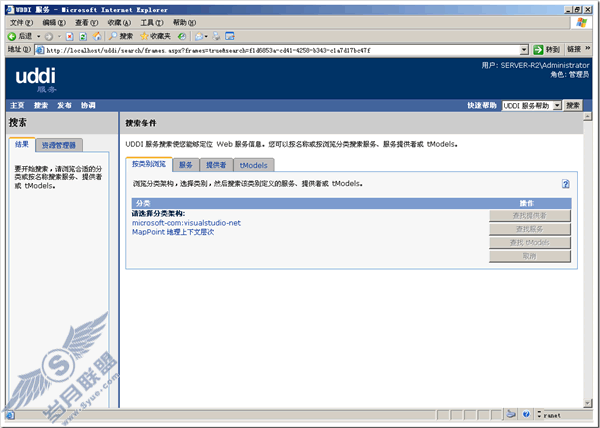Image resolution: width=600 pixels, height=428 pixels.
Task: Open the 工具 menu
Action: [152, 23]
